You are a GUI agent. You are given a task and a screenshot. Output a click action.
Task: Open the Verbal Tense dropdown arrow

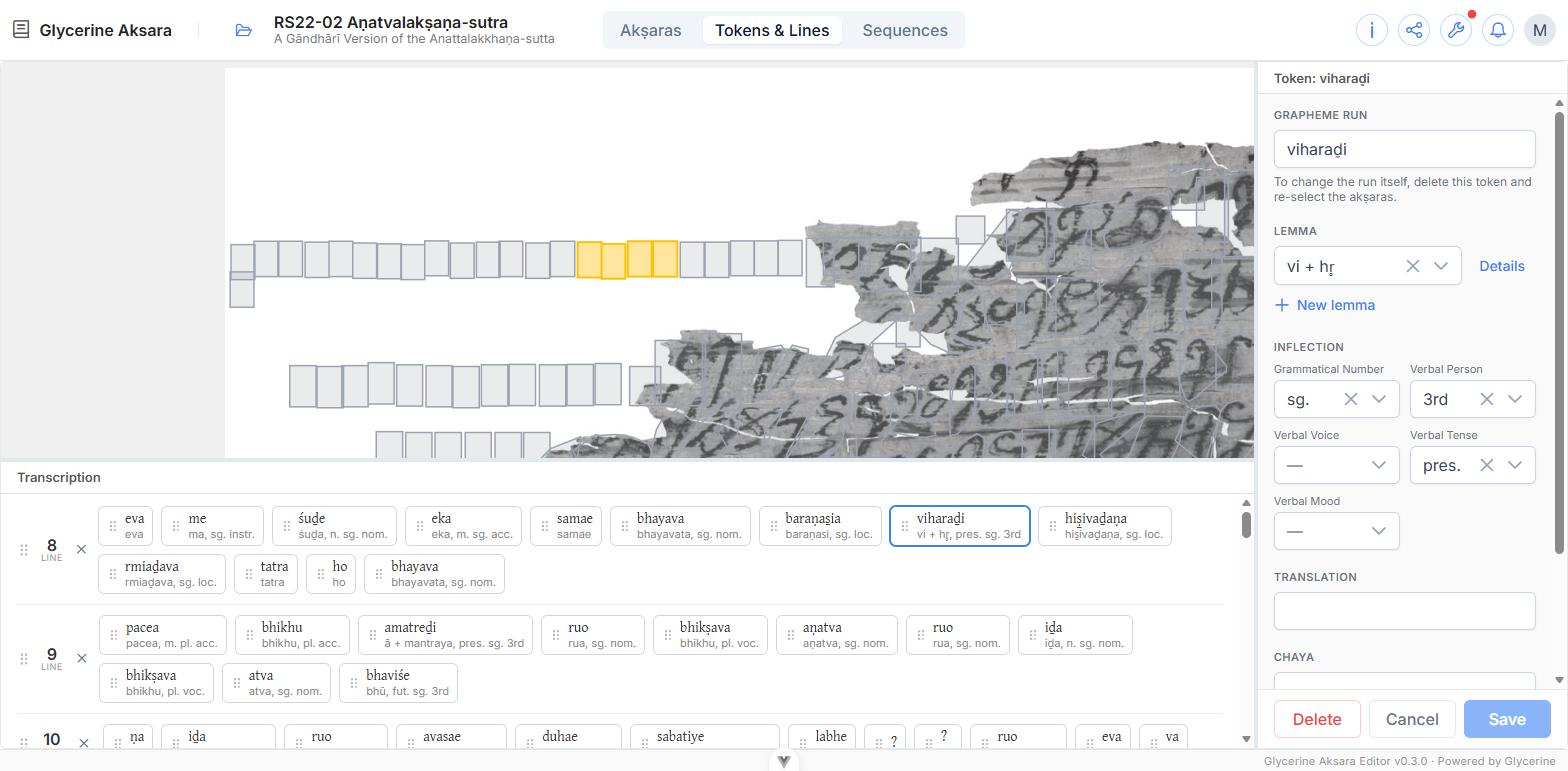click(1514, 465)
